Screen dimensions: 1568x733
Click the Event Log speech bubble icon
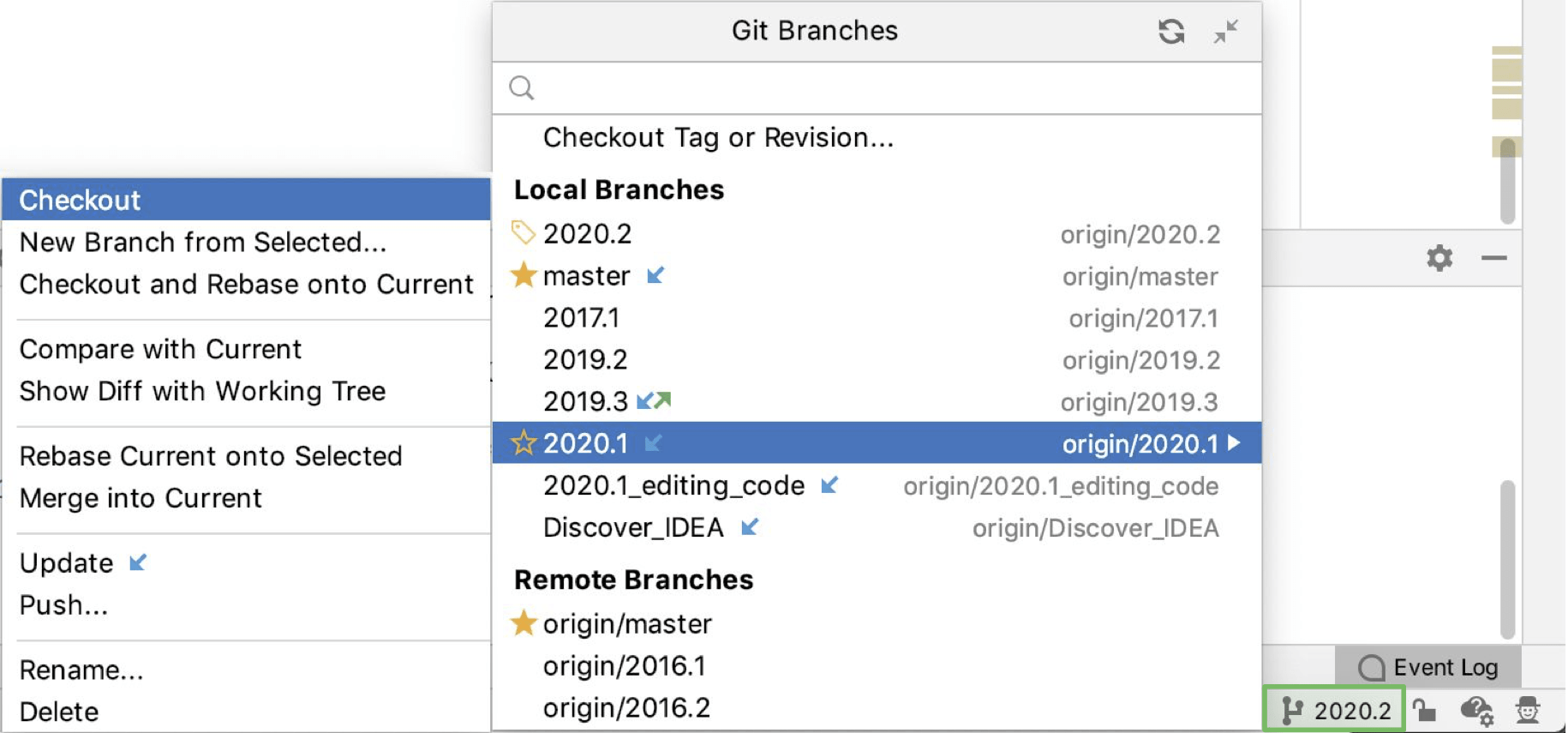click(x=1372, y=667)
